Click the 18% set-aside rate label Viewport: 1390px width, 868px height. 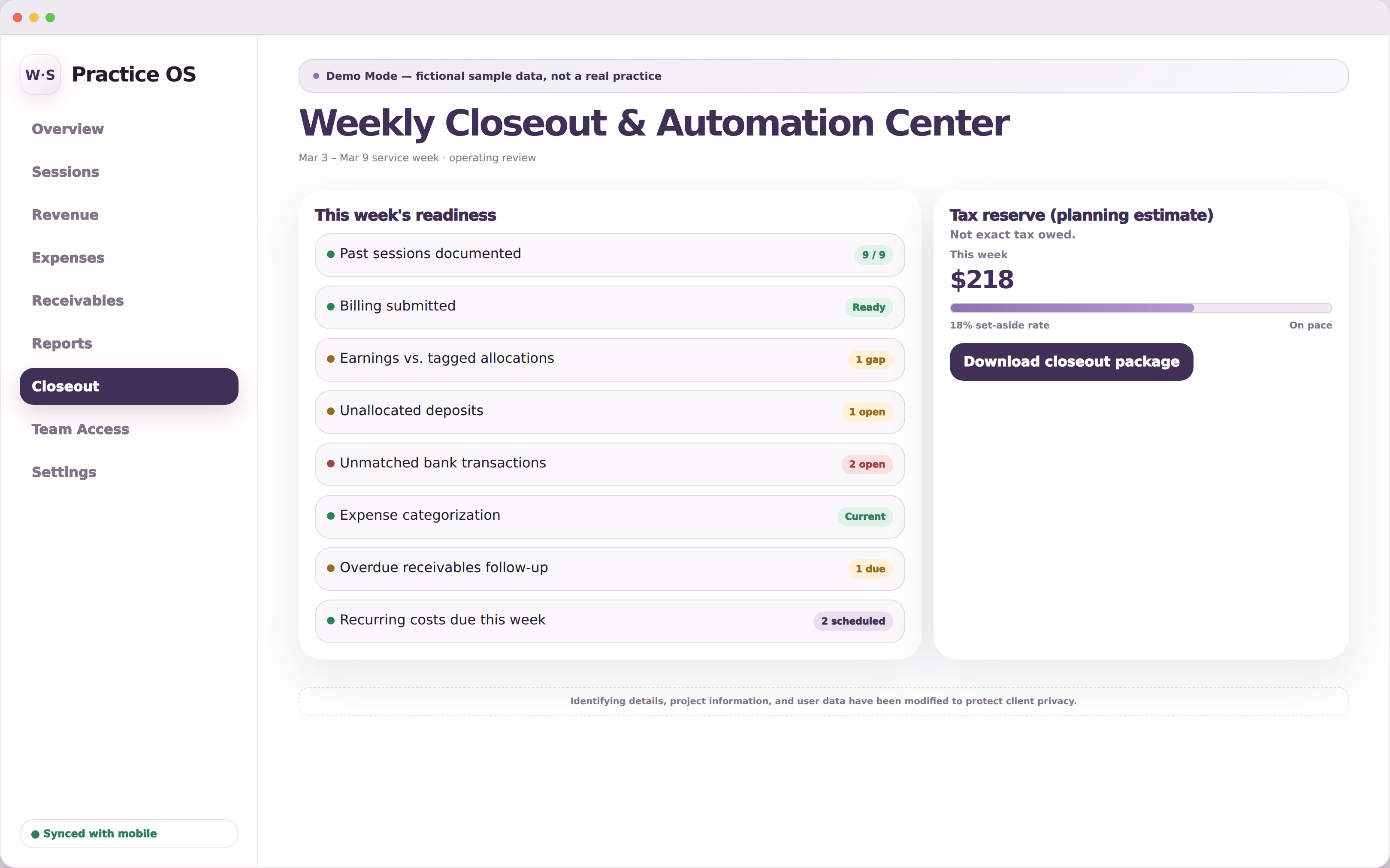999,325
